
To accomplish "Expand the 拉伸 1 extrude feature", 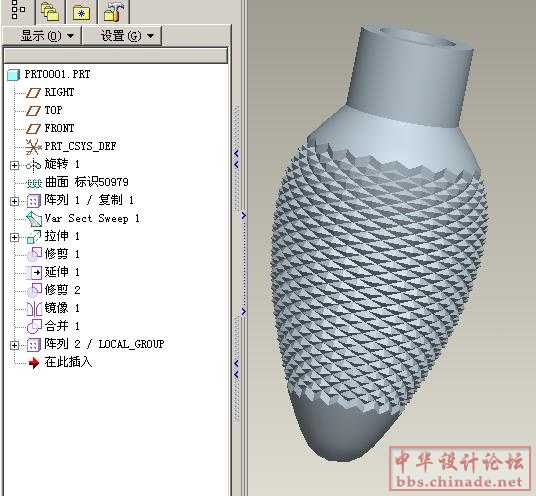I will tap(14, 237).
